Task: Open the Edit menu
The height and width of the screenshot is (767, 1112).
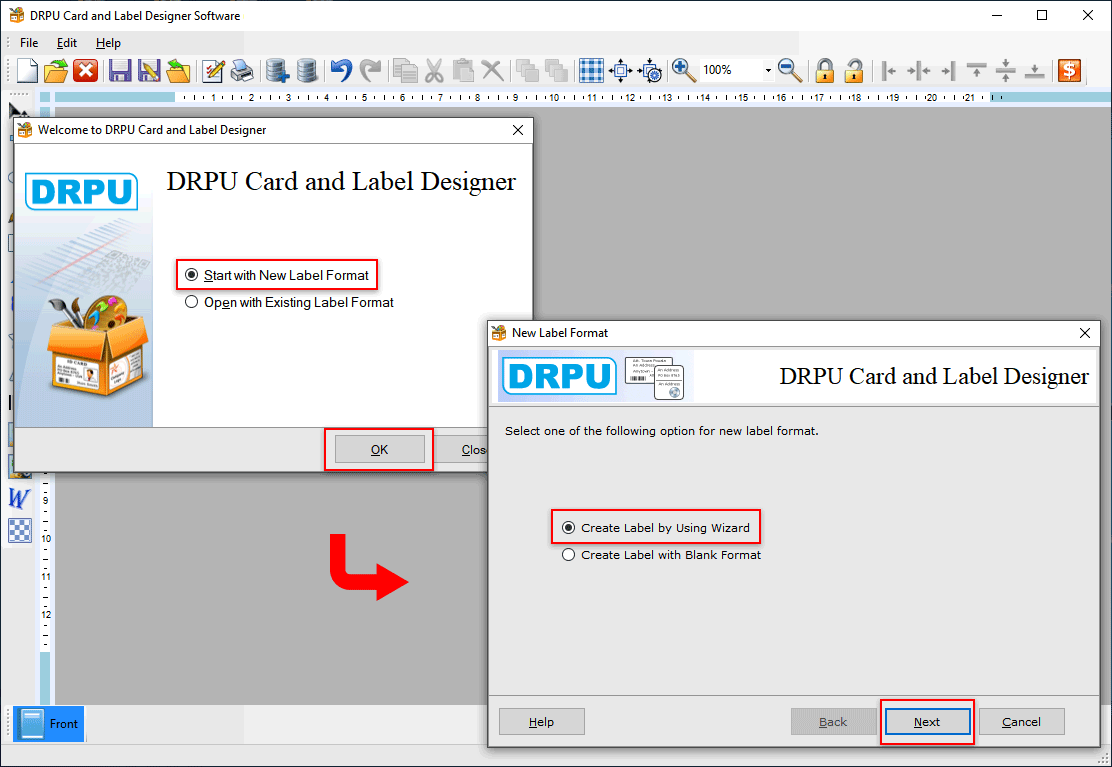Action: [x=67, y=43]
